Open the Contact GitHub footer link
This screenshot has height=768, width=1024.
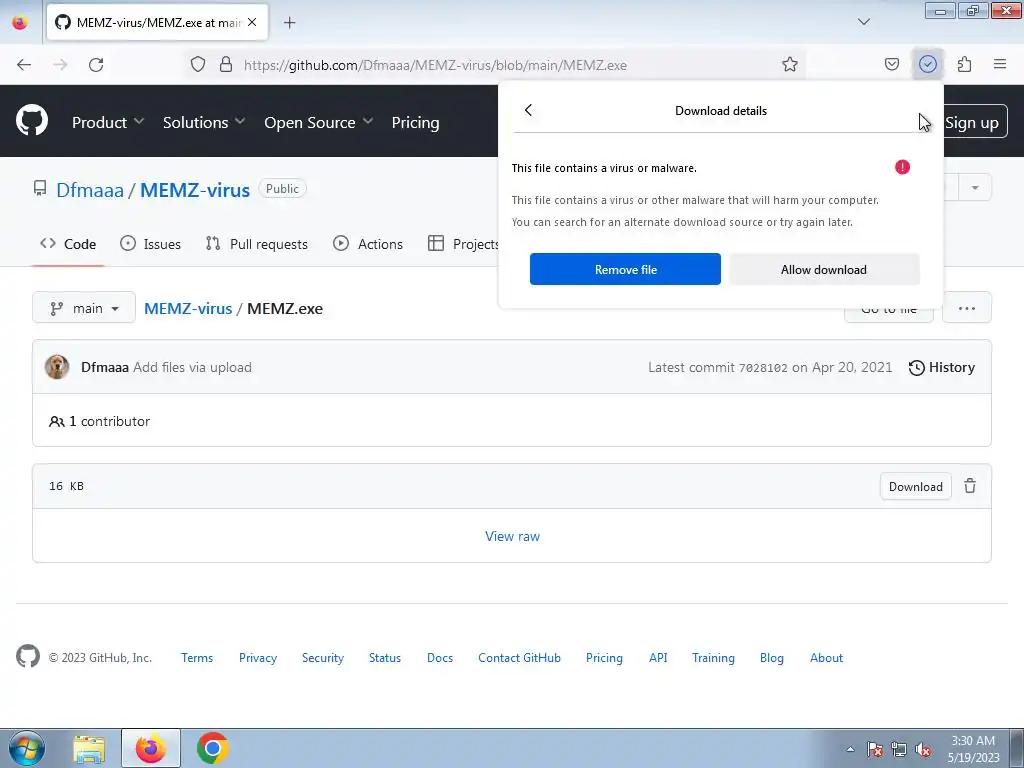[x=519, y=658]
